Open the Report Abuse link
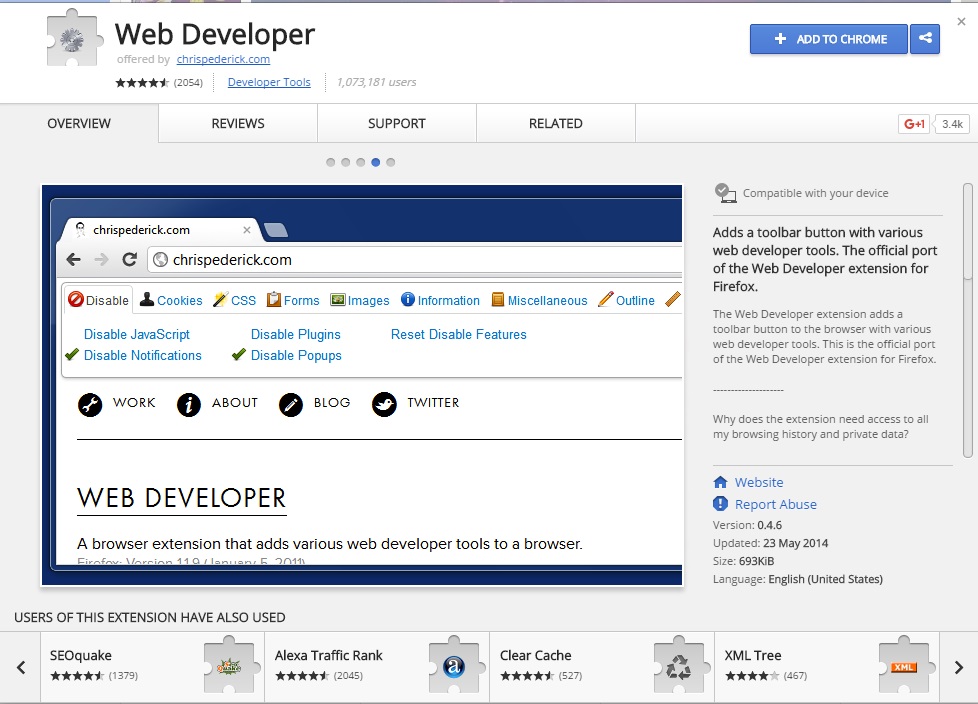 (775, 504)
